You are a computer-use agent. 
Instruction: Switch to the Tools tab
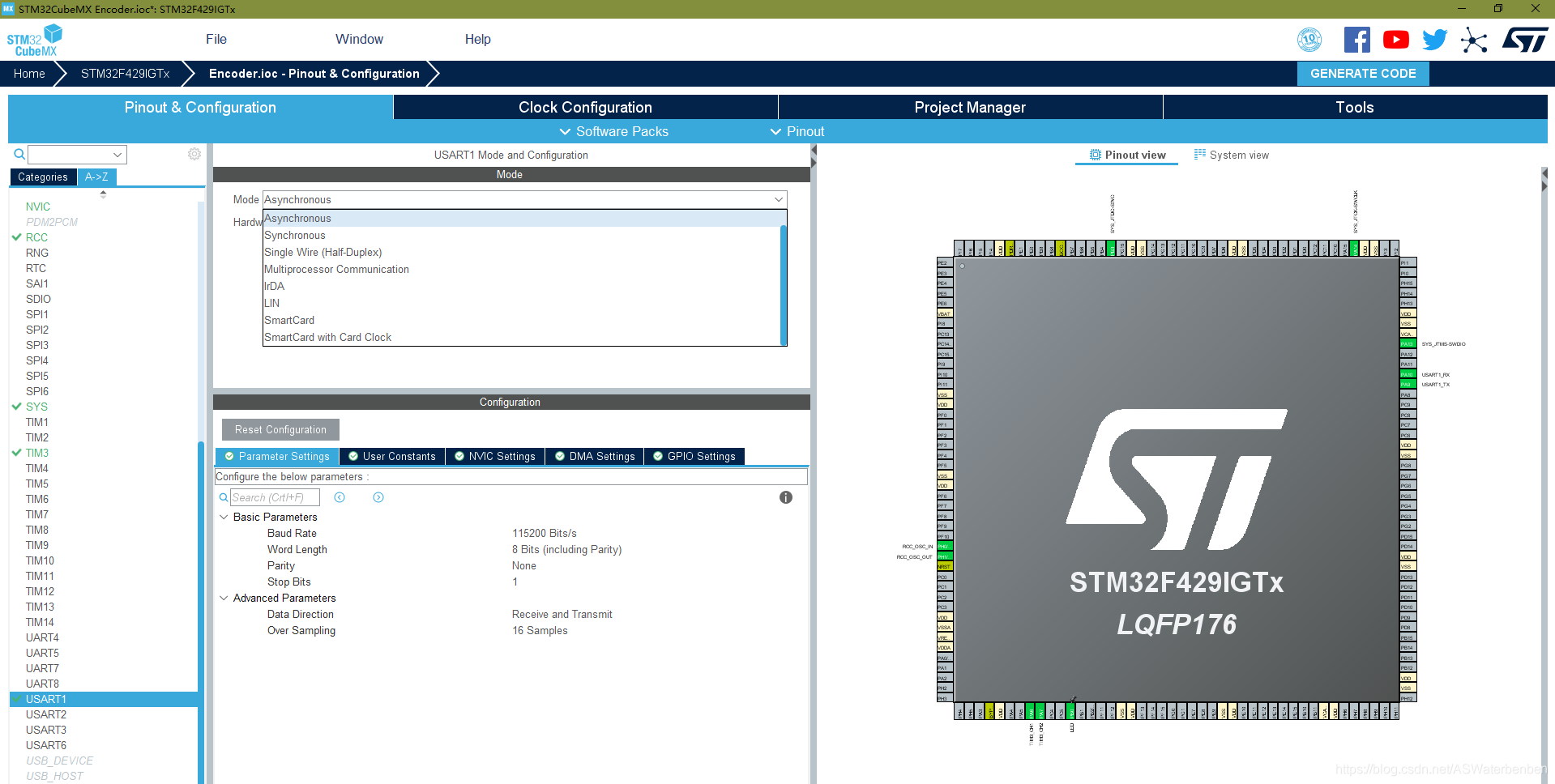point(1355,107)
